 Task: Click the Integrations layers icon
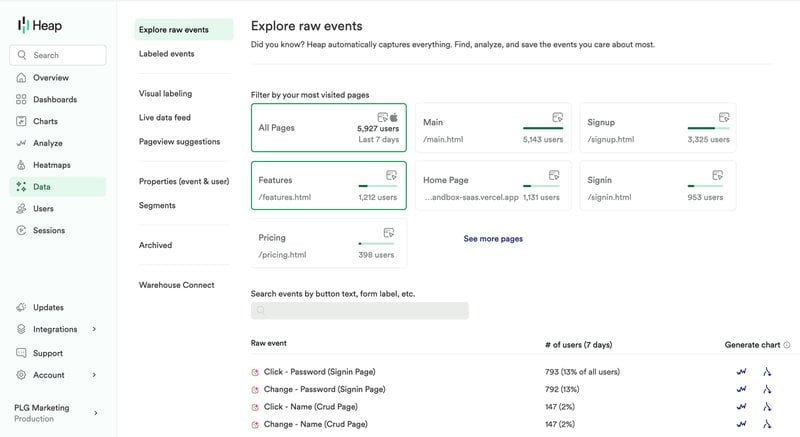pyautogui.click(x=21, y=329)
